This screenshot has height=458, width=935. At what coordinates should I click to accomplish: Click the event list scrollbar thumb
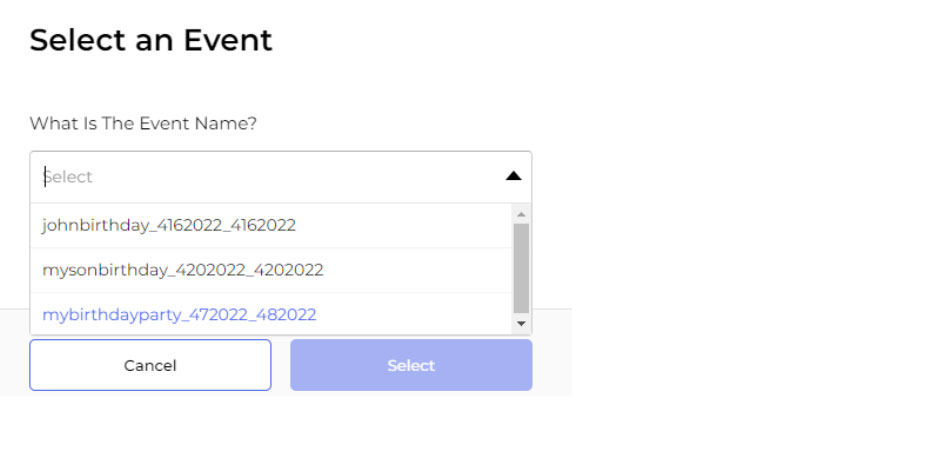521,267
